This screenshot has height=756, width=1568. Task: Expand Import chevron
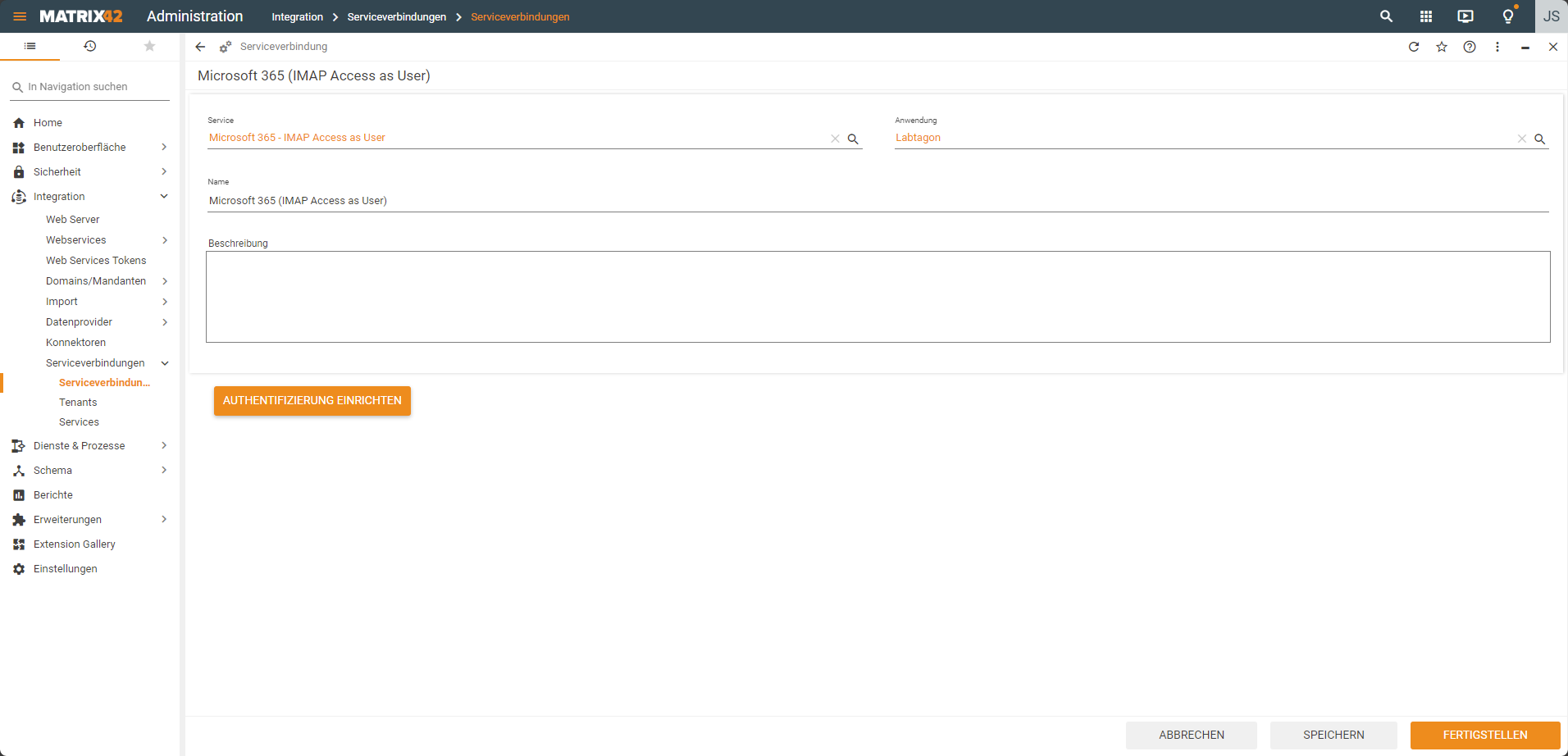click(165, 302)
